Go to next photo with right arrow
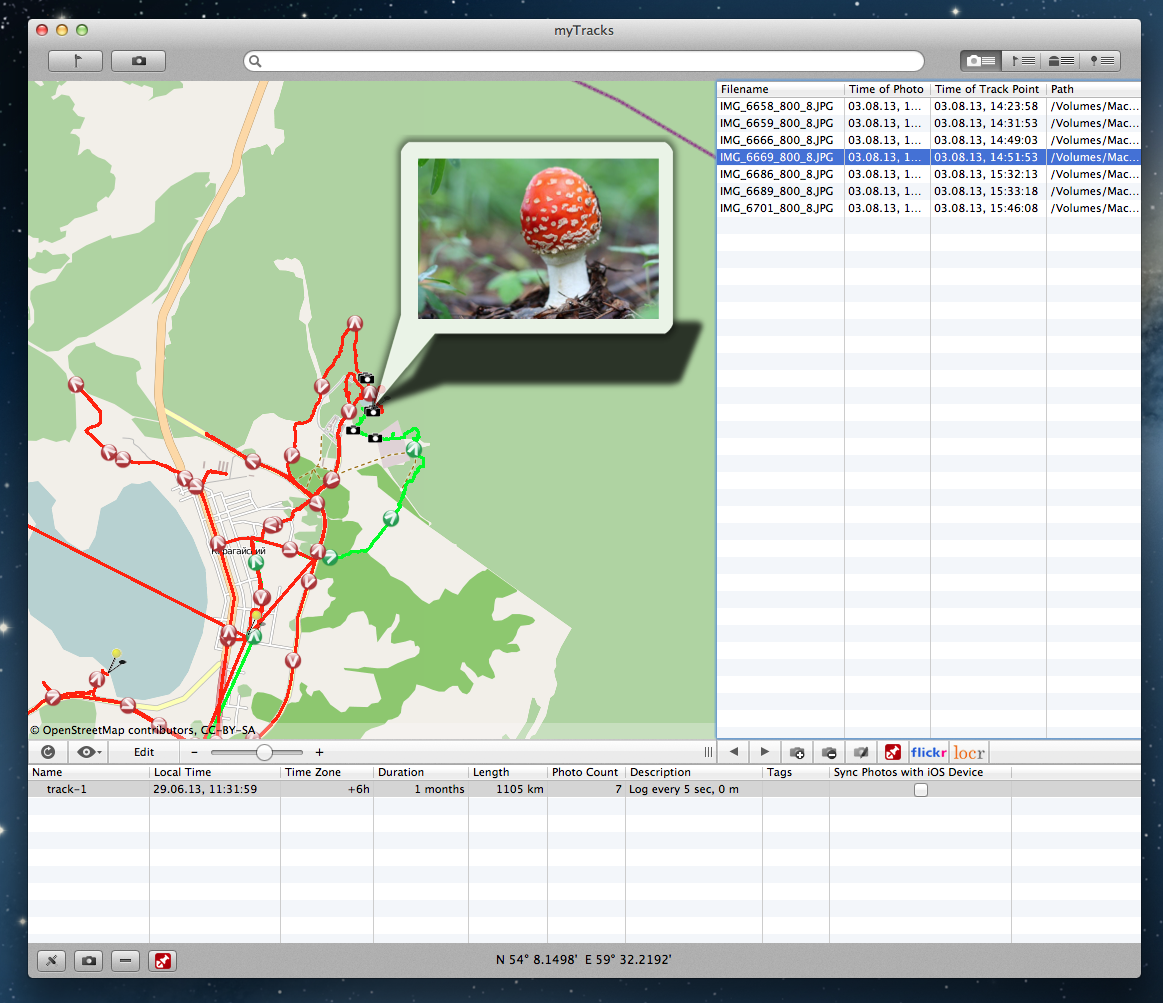The width and height of the screenshot is (1163, 1003). point(765,752)
